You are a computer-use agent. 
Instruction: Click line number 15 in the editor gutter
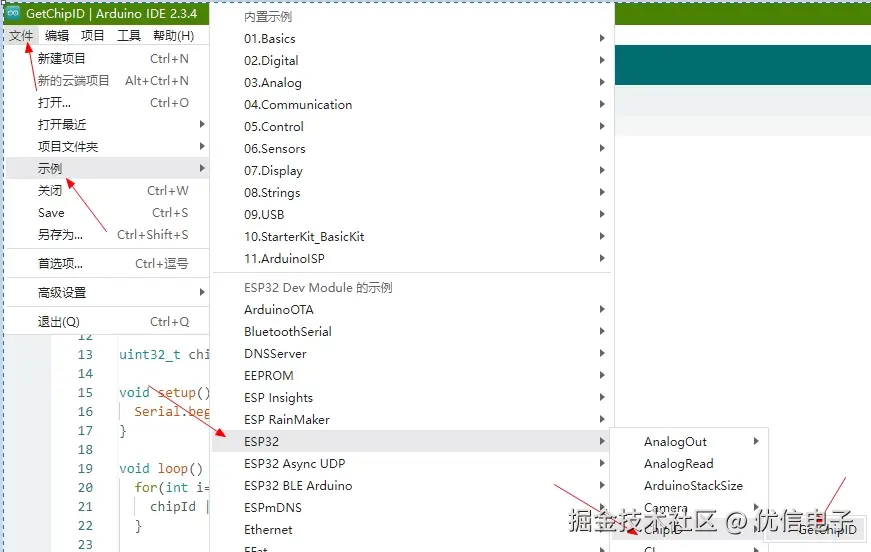point(85,393)
